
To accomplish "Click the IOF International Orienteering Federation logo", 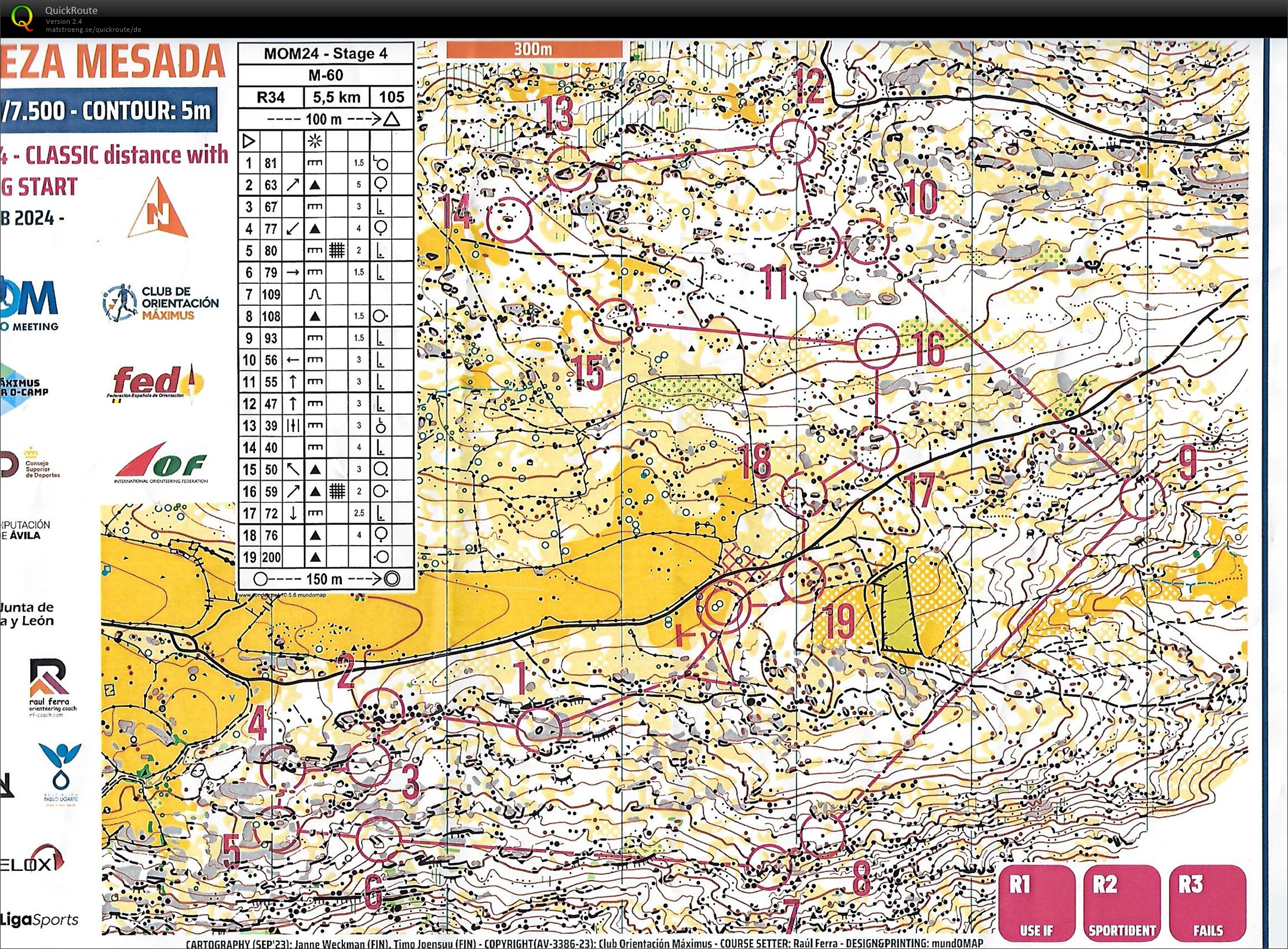I will (x=161, y=463).
